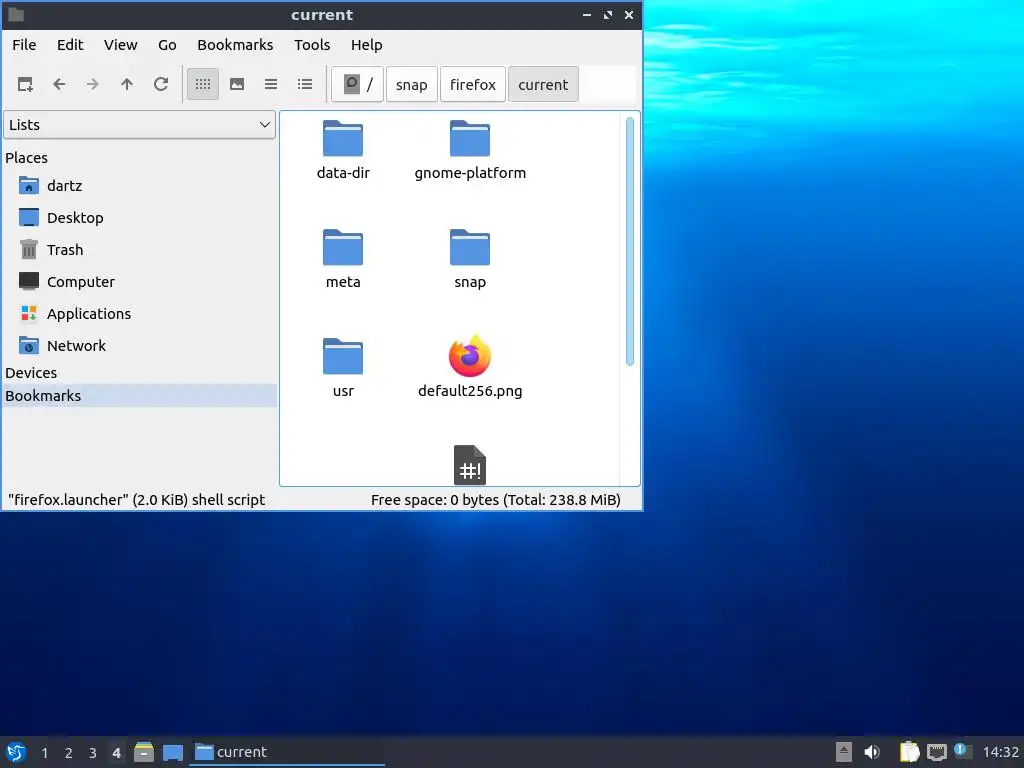
Task: Open the Edit menu
Action: pyautogui.click(x=70, y=45)
